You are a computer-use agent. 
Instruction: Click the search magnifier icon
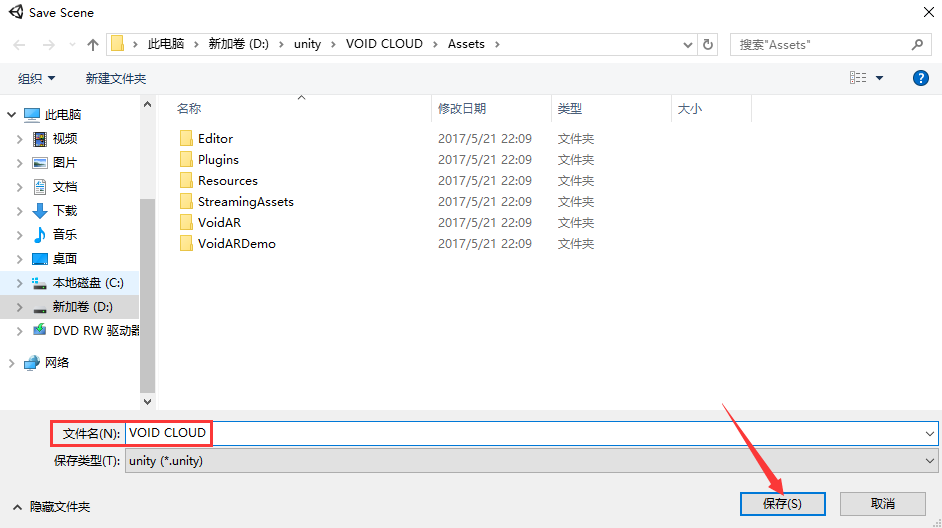pyautogui.click(x=917, y=44)
